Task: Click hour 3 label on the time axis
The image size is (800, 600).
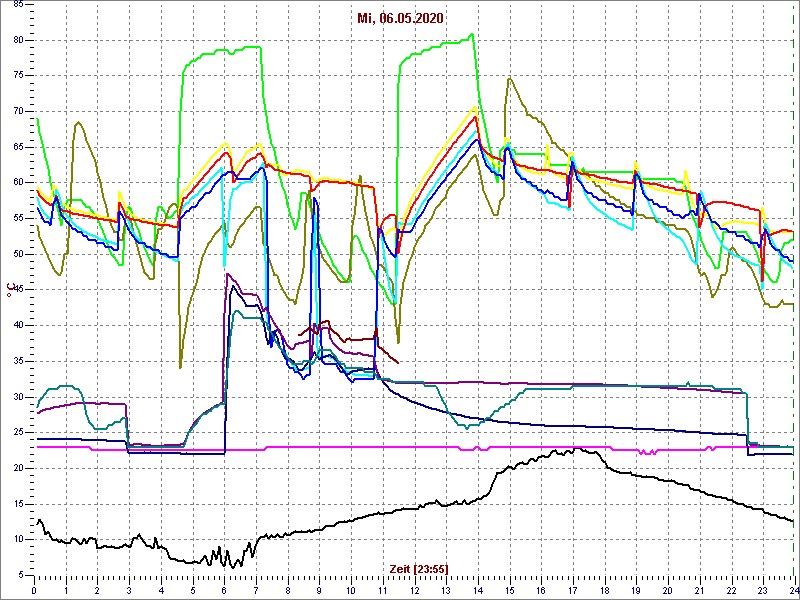Action: [x=129, y=588]
